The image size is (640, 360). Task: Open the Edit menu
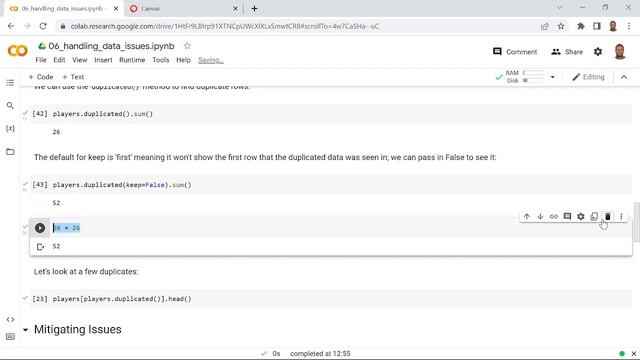click(59, 60)
